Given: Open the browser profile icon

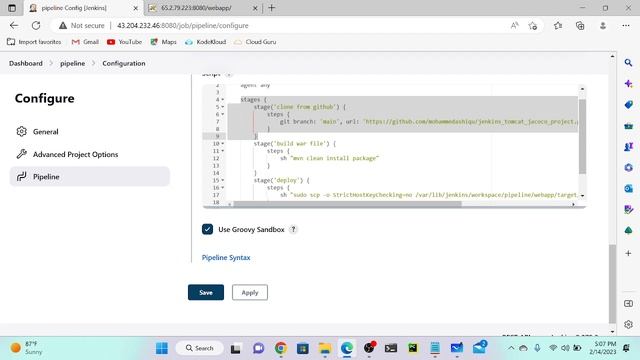Looking at the screenshot, I should (603, 26).
